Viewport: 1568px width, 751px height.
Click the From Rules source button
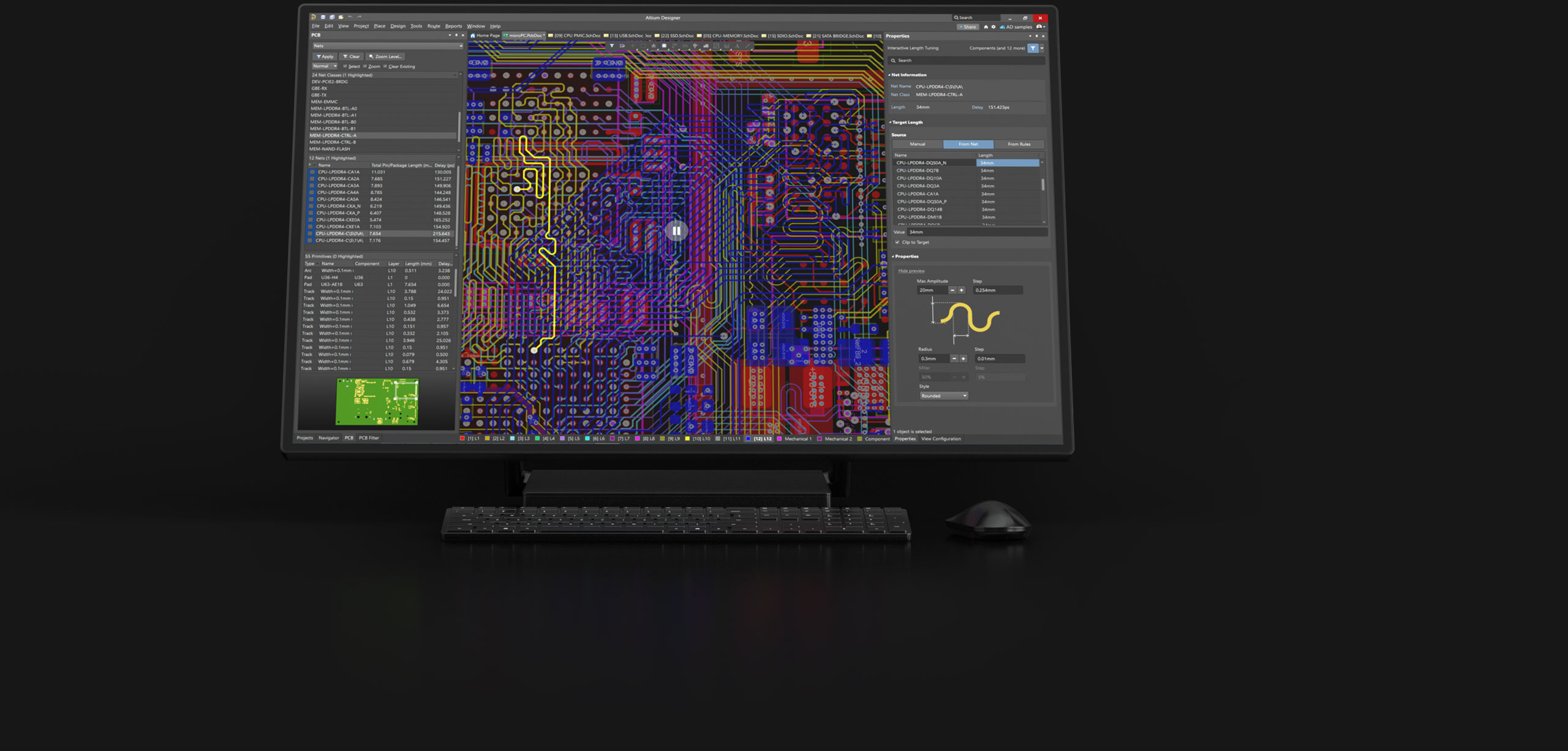[x=1019, y=145]
